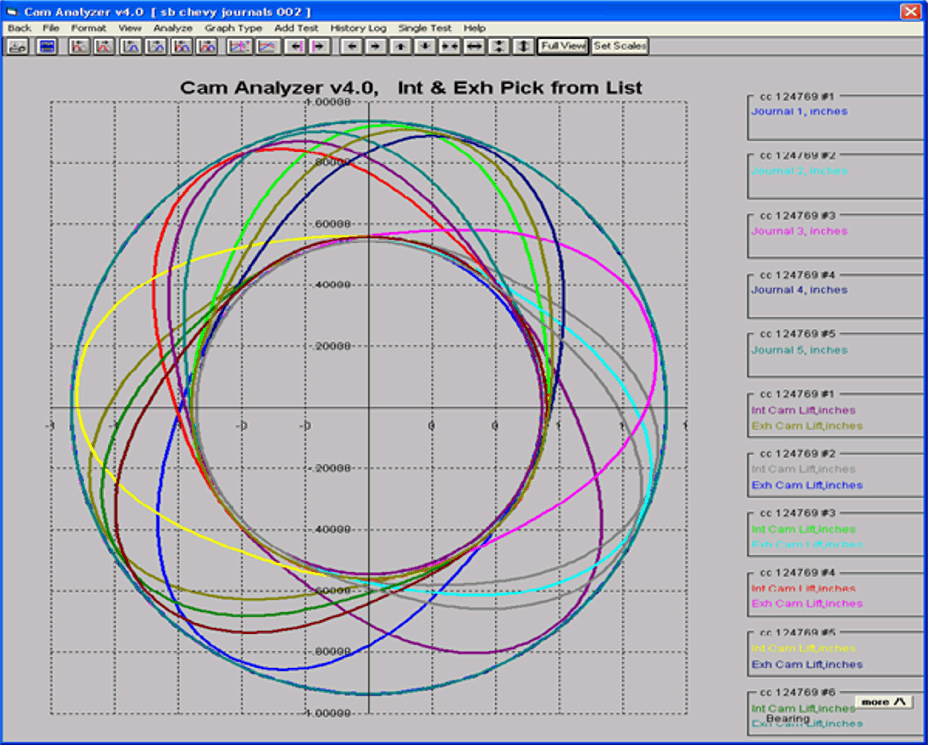
Task: Click the magenta Exh Cam Lift entry for #4
Action: tap(807, 604)
